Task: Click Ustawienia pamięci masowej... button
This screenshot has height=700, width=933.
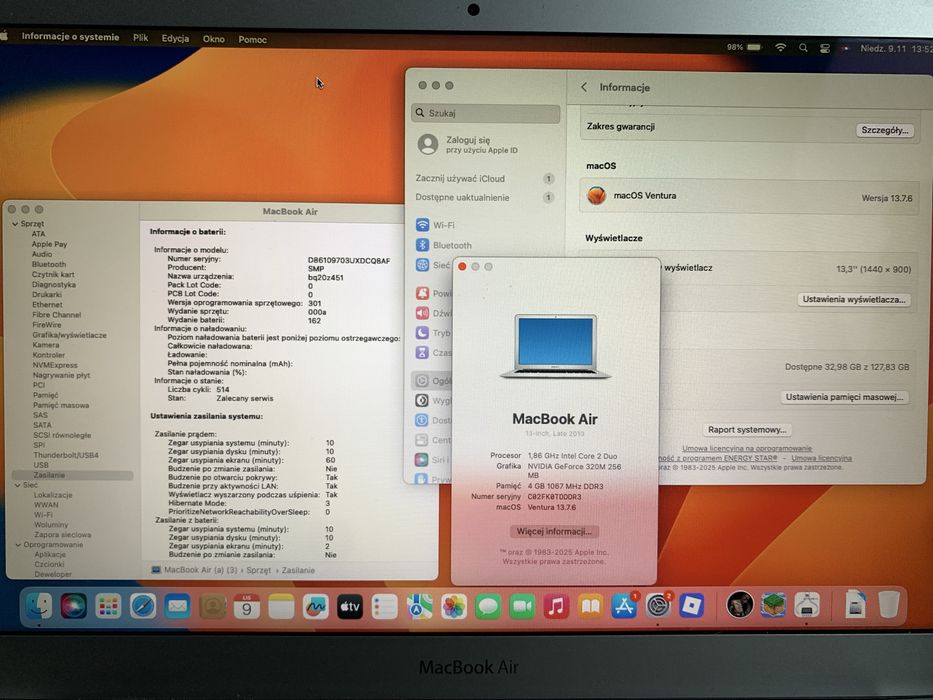Action: [844, 397]
